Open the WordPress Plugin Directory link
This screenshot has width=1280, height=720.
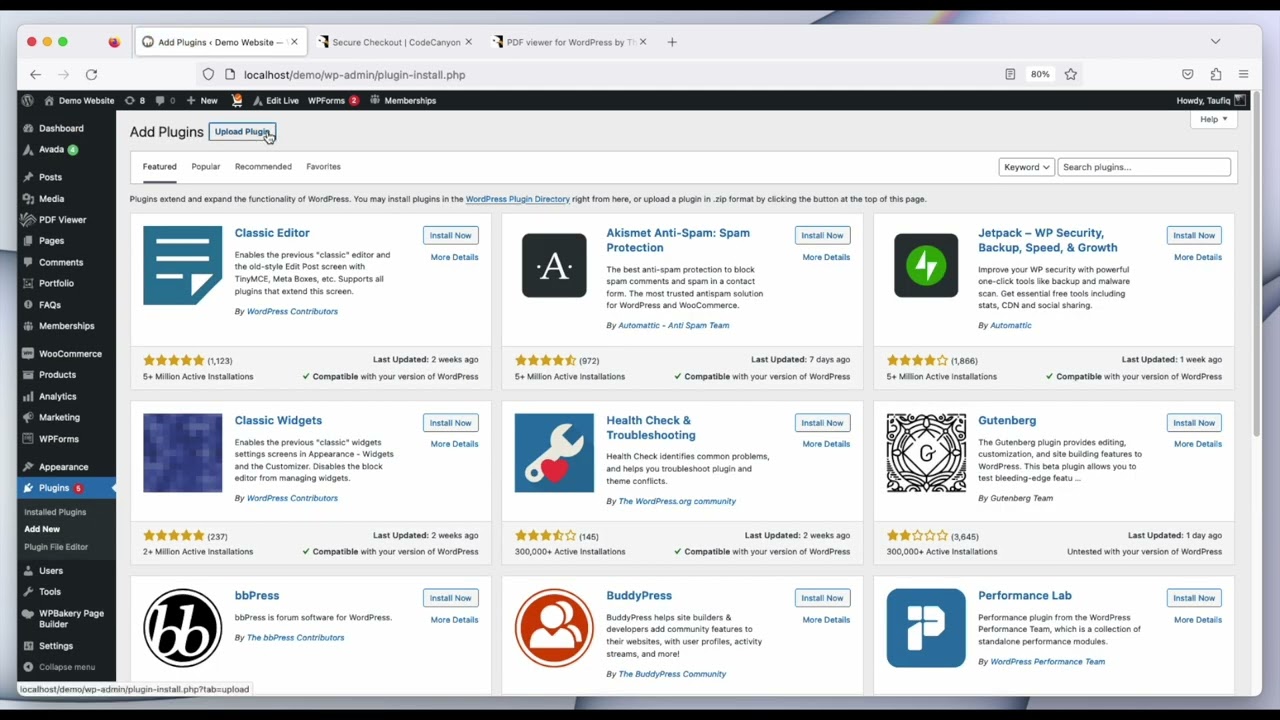(x=517, y=199)
